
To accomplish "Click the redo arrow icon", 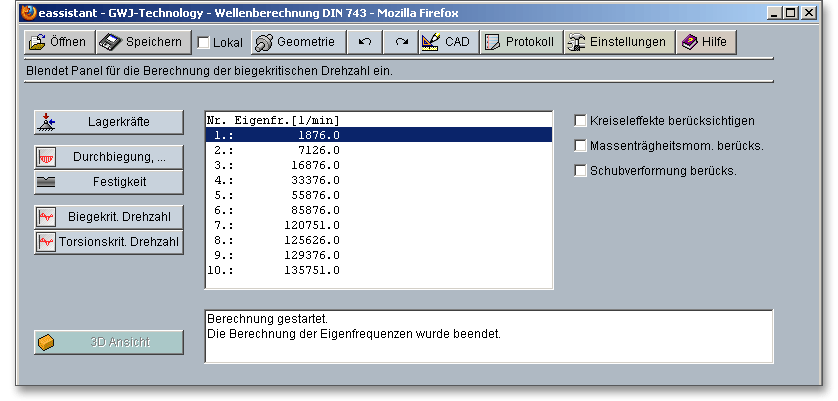I will [401, 43].
